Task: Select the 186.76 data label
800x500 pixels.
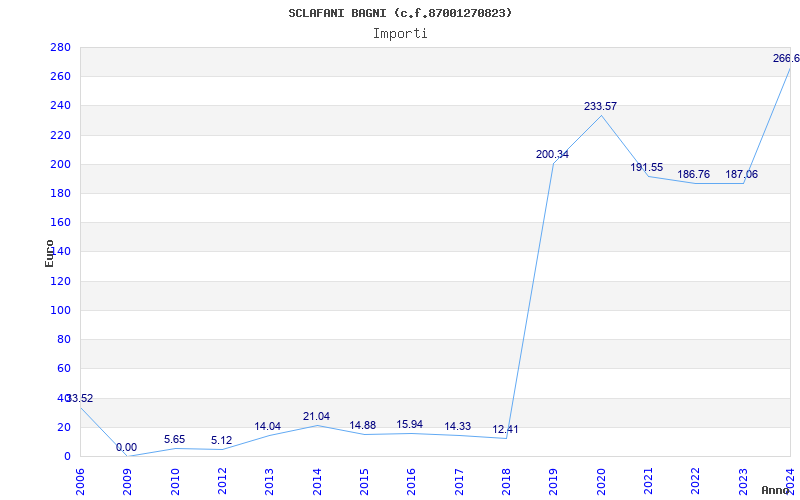Action: click(693, 174)
